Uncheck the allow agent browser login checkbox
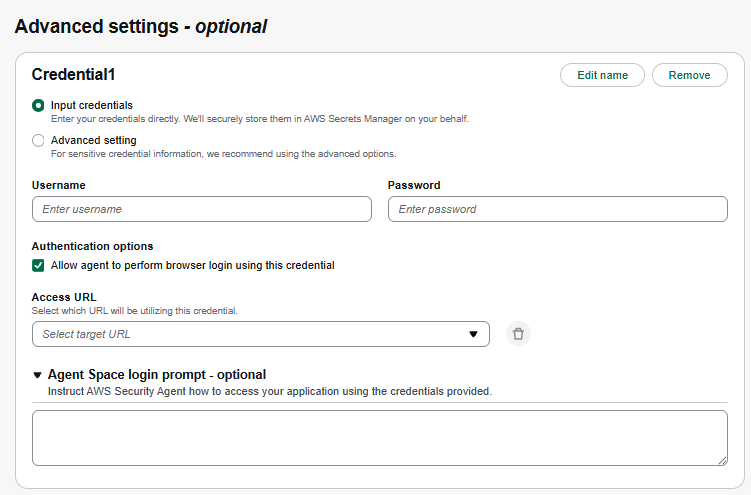 pyautogui.click(x=38, y=266)
